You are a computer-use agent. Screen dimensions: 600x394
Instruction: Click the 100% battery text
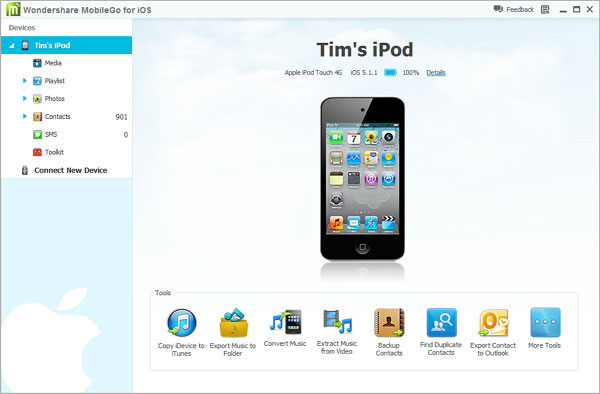[411, 72]
